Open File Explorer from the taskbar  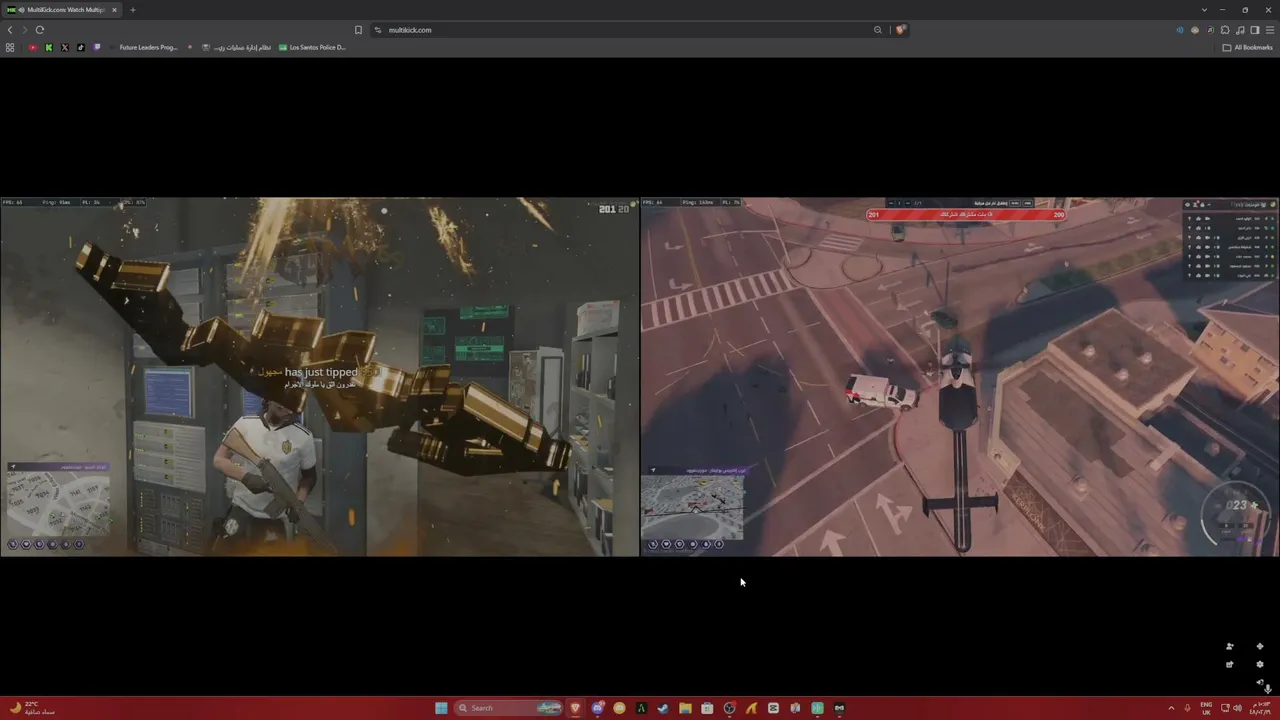tap(685, 708)
